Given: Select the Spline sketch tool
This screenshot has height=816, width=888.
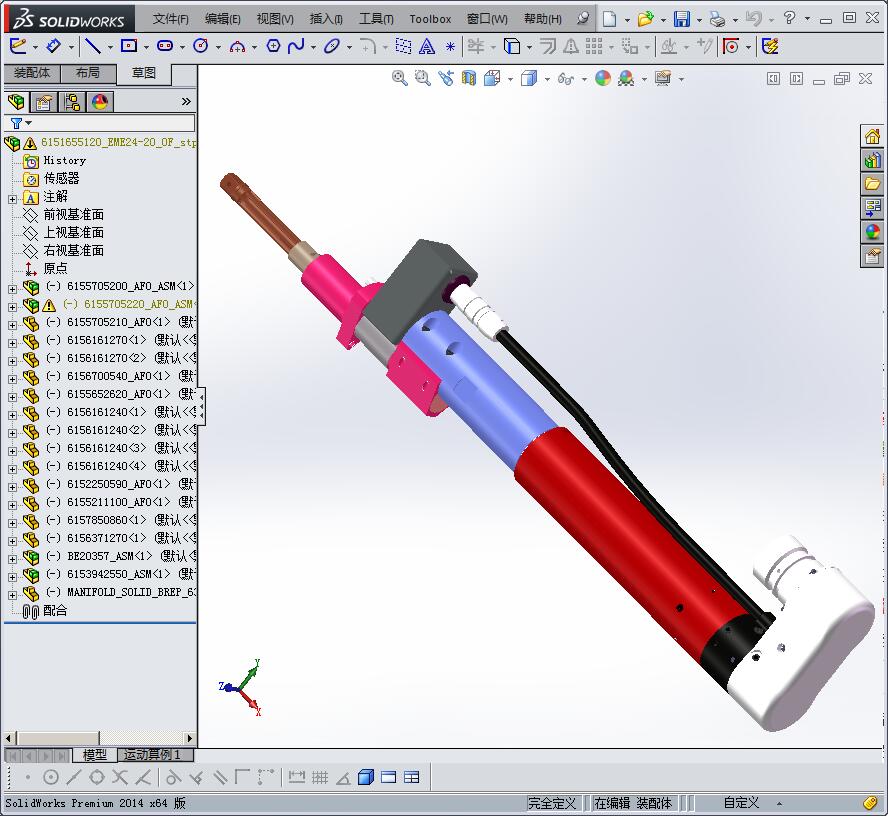Looking at the screenshot, I should (296, 46).
